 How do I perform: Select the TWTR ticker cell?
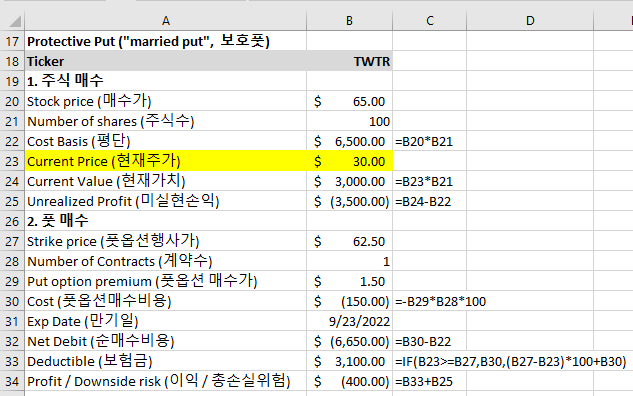(x=349, y=61)
